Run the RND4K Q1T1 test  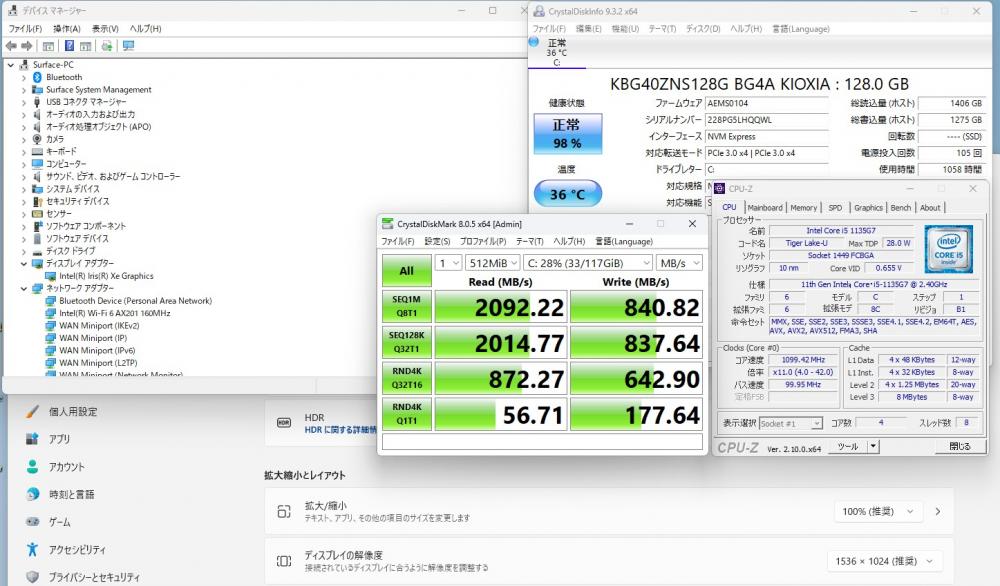(x=406, y=414)
